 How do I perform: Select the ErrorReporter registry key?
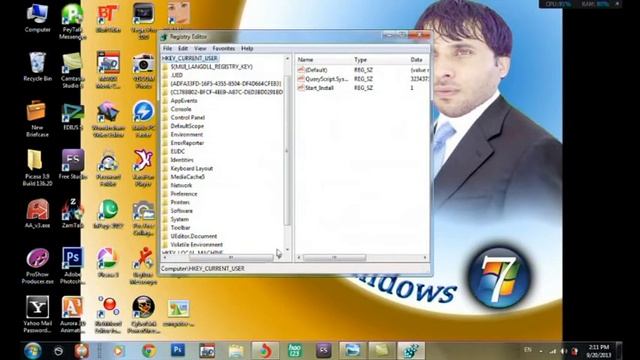click(187, 143)
